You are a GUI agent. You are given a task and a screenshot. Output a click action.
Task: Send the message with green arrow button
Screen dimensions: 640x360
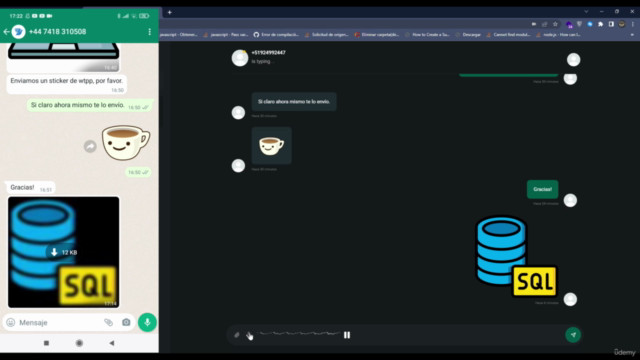tap(573, 335)
